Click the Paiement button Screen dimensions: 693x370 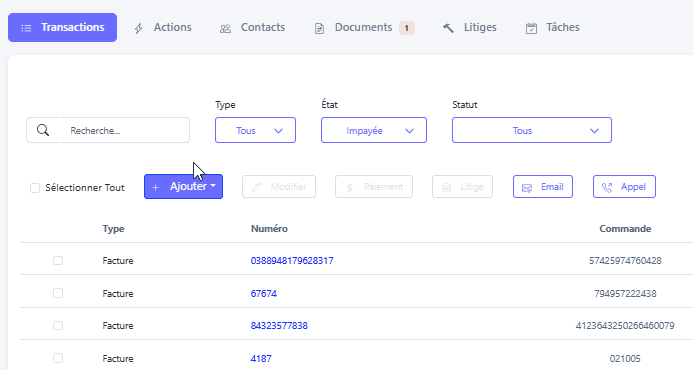374,187
